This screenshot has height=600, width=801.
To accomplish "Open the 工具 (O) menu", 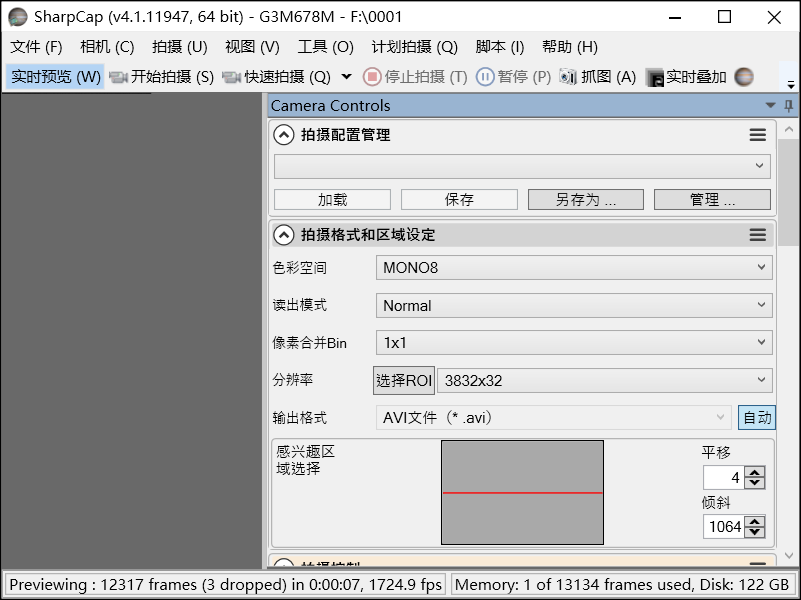I will 325,47.
